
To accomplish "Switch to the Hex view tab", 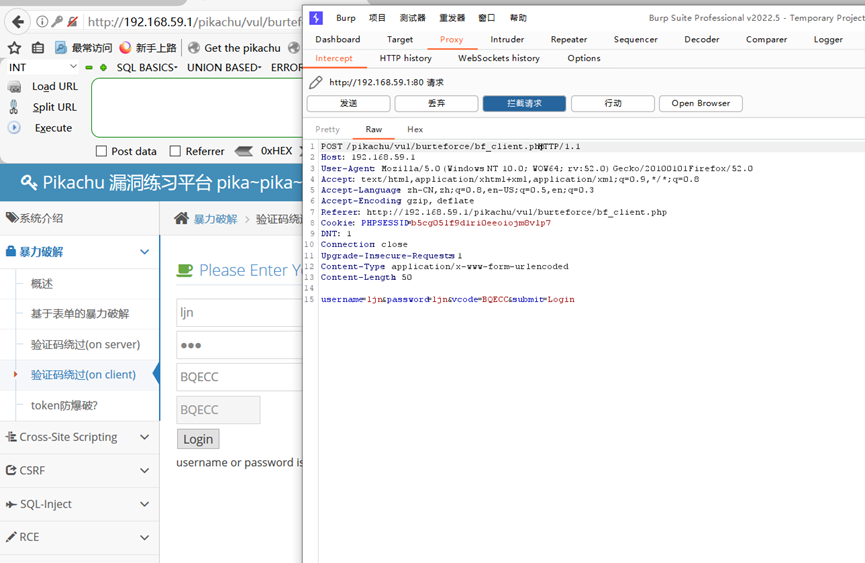I will [x=415, y=129].
